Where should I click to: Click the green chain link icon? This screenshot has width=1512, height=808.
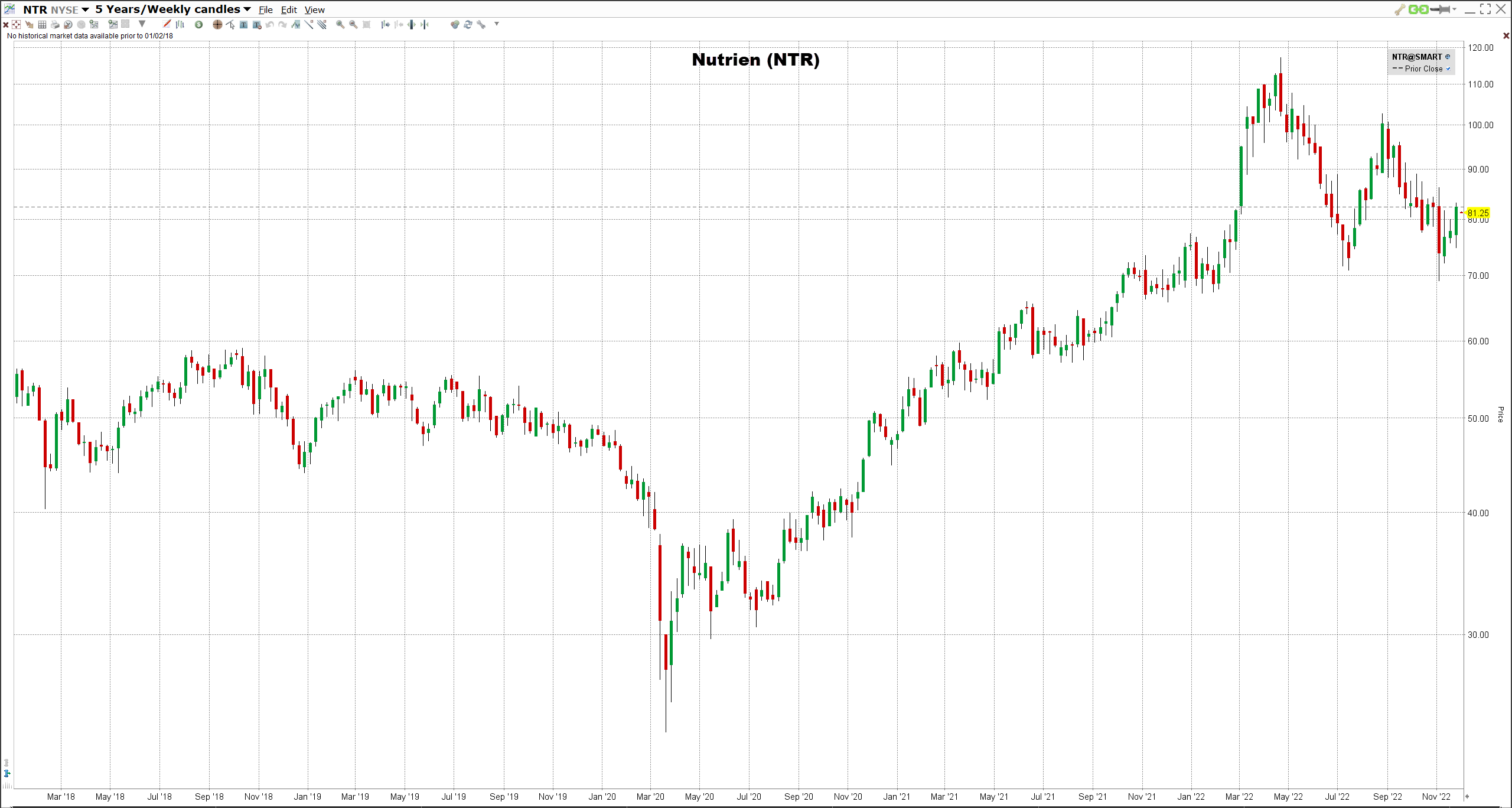click(1418, 9)
